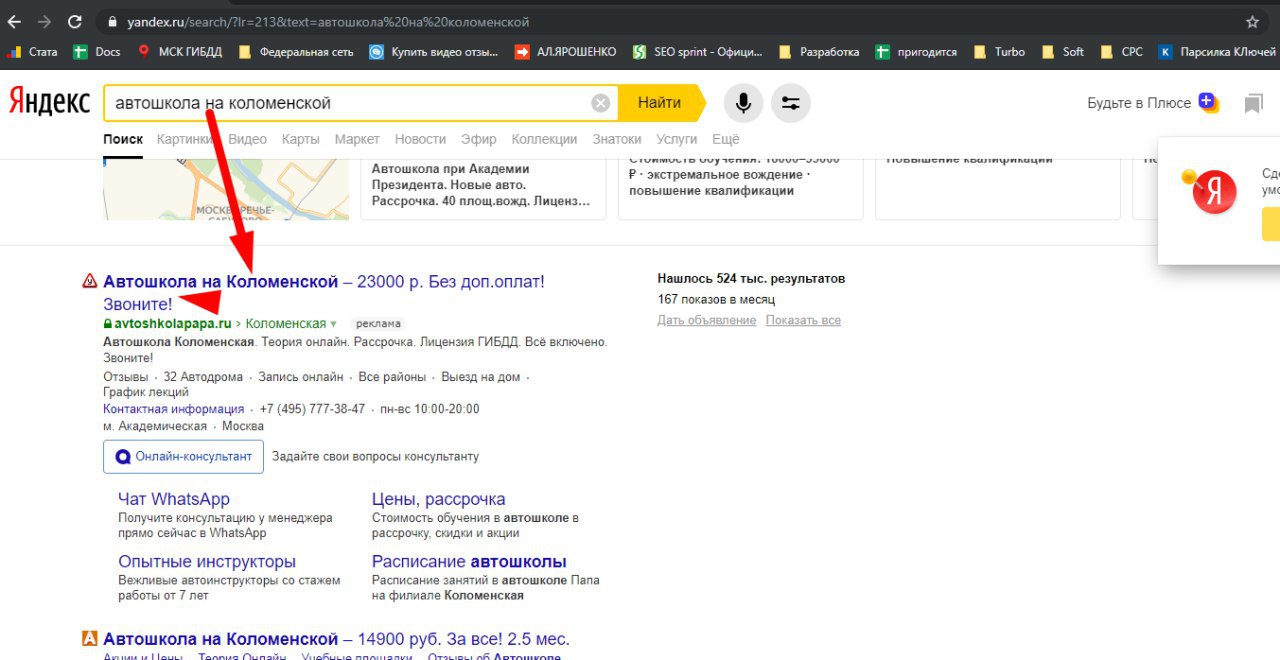The image size is (1280, 660).
Task: Open МСК ГИБДД bookmark
Action: click(x=180, y=52)
